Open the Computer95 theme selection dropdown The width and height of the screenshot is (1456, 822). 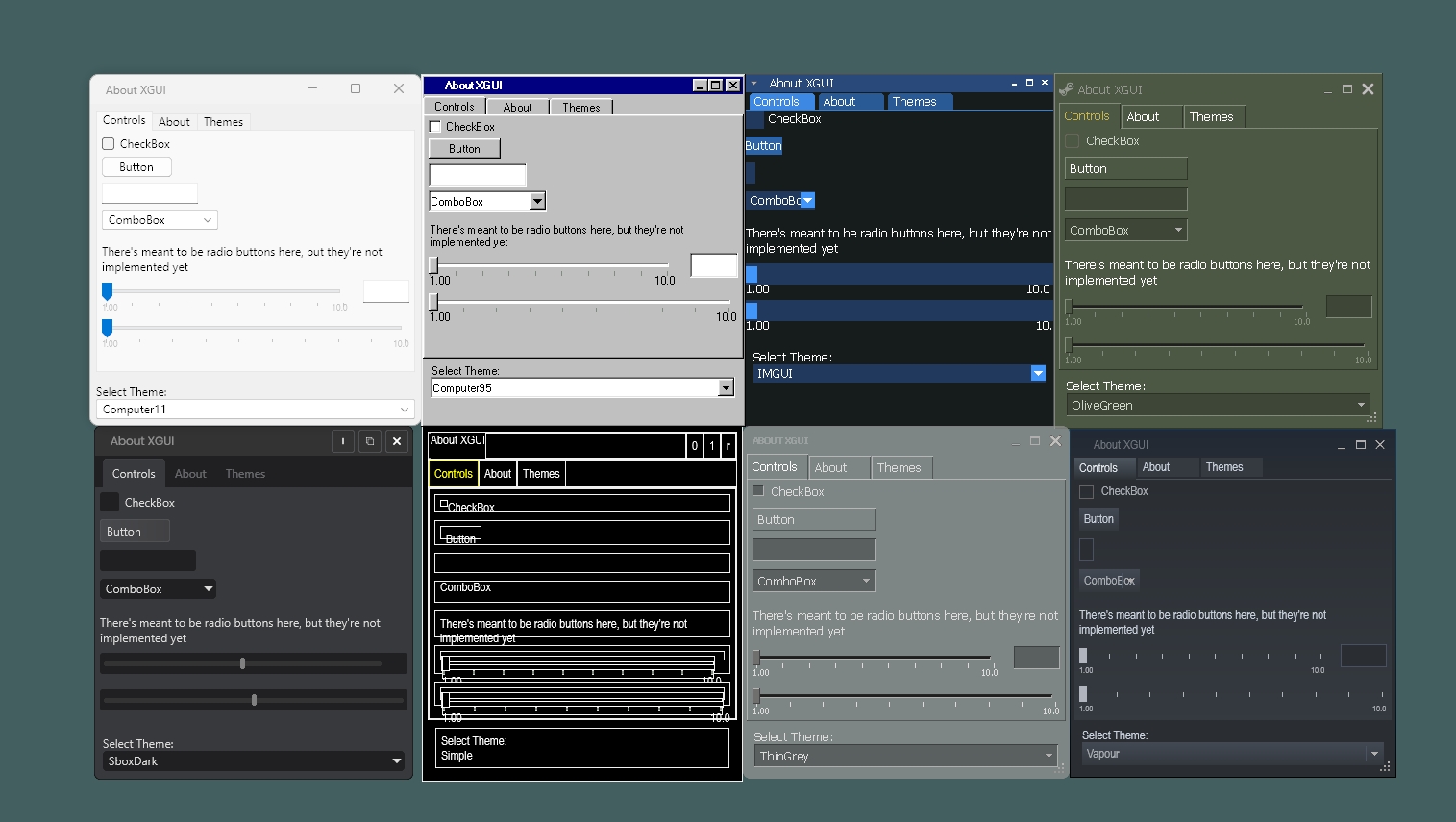(726, 387)
